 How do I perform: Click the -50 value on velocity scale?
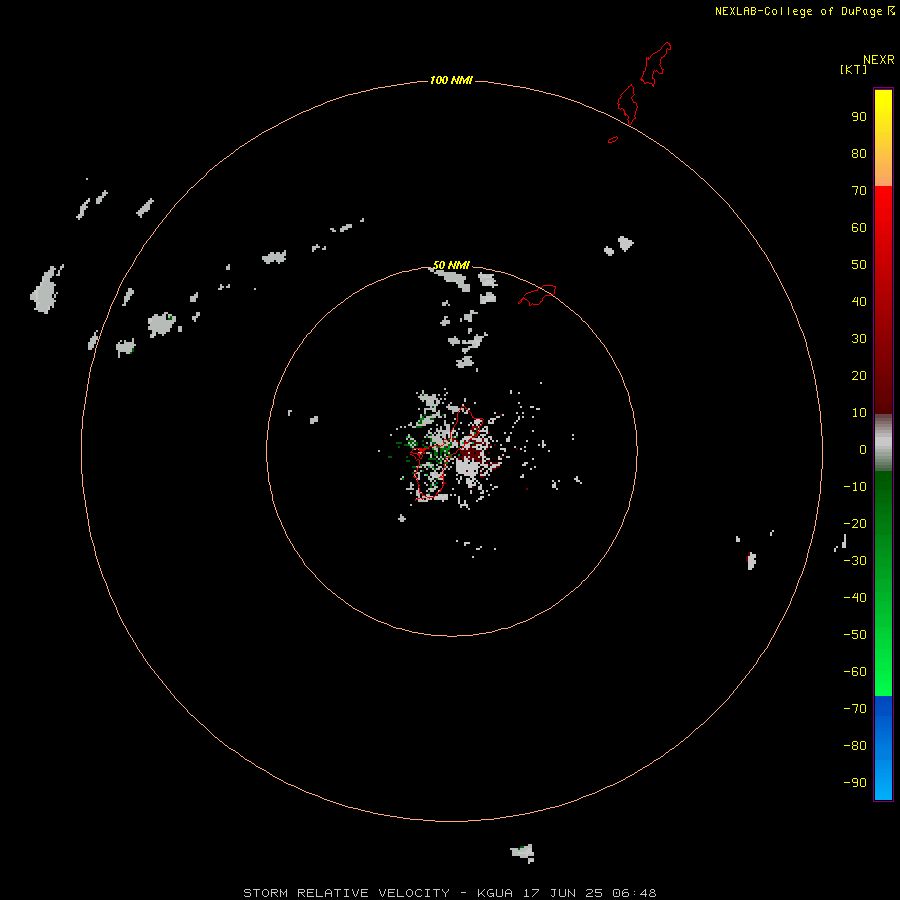[x=855, y=634]
